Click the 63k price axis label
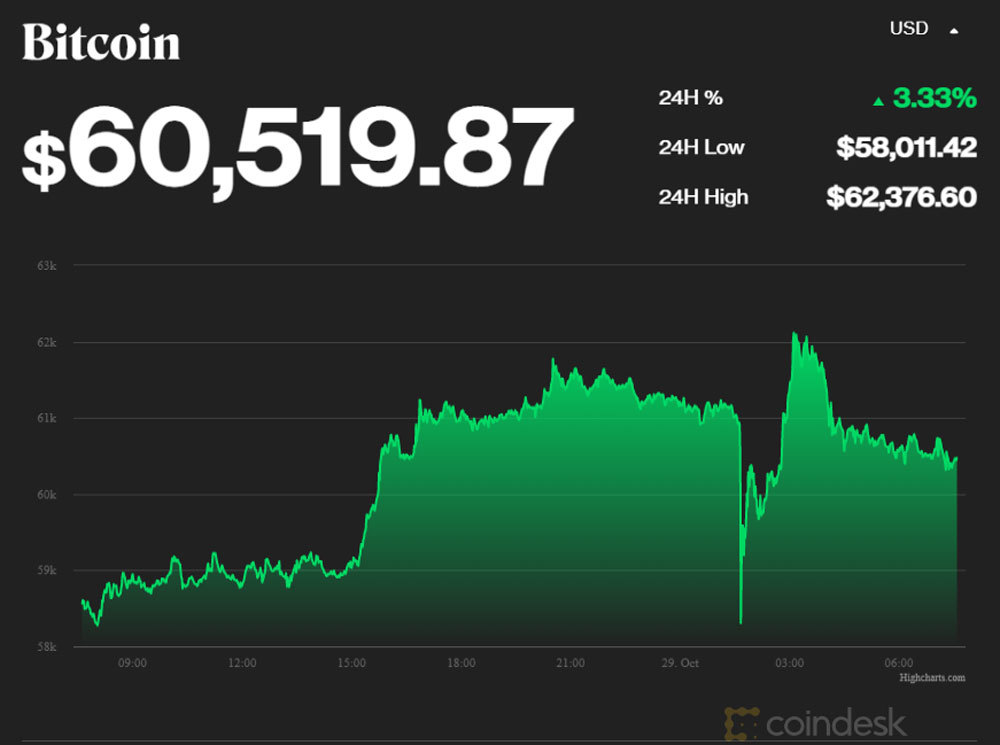 47,266
